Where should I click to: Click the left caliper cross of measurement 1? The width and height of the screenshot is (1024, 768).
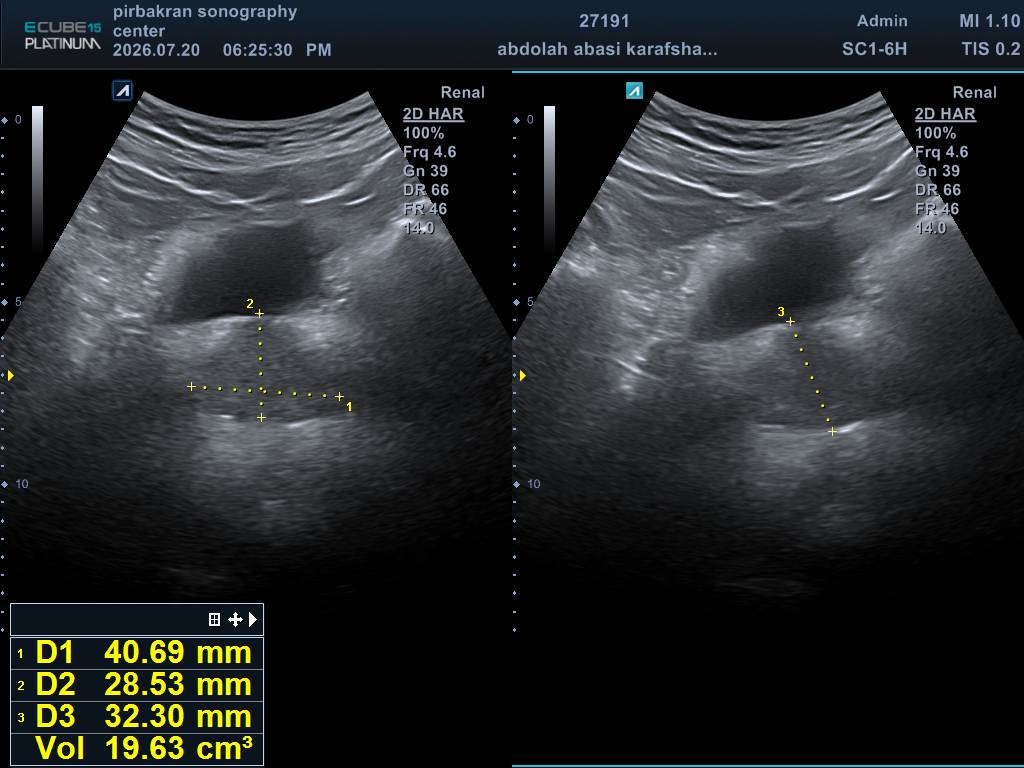191,387
